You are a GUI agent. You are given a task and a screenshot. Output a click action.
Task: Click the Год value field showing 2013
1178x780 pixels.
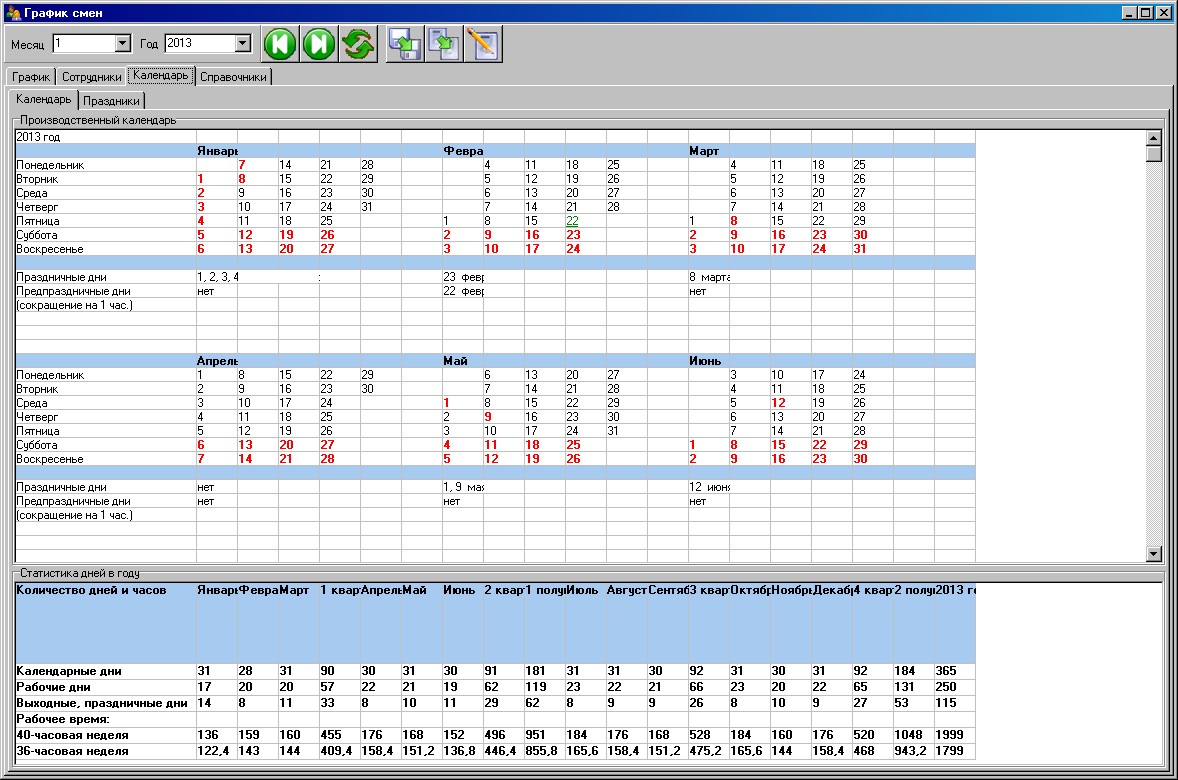[200, 44]
